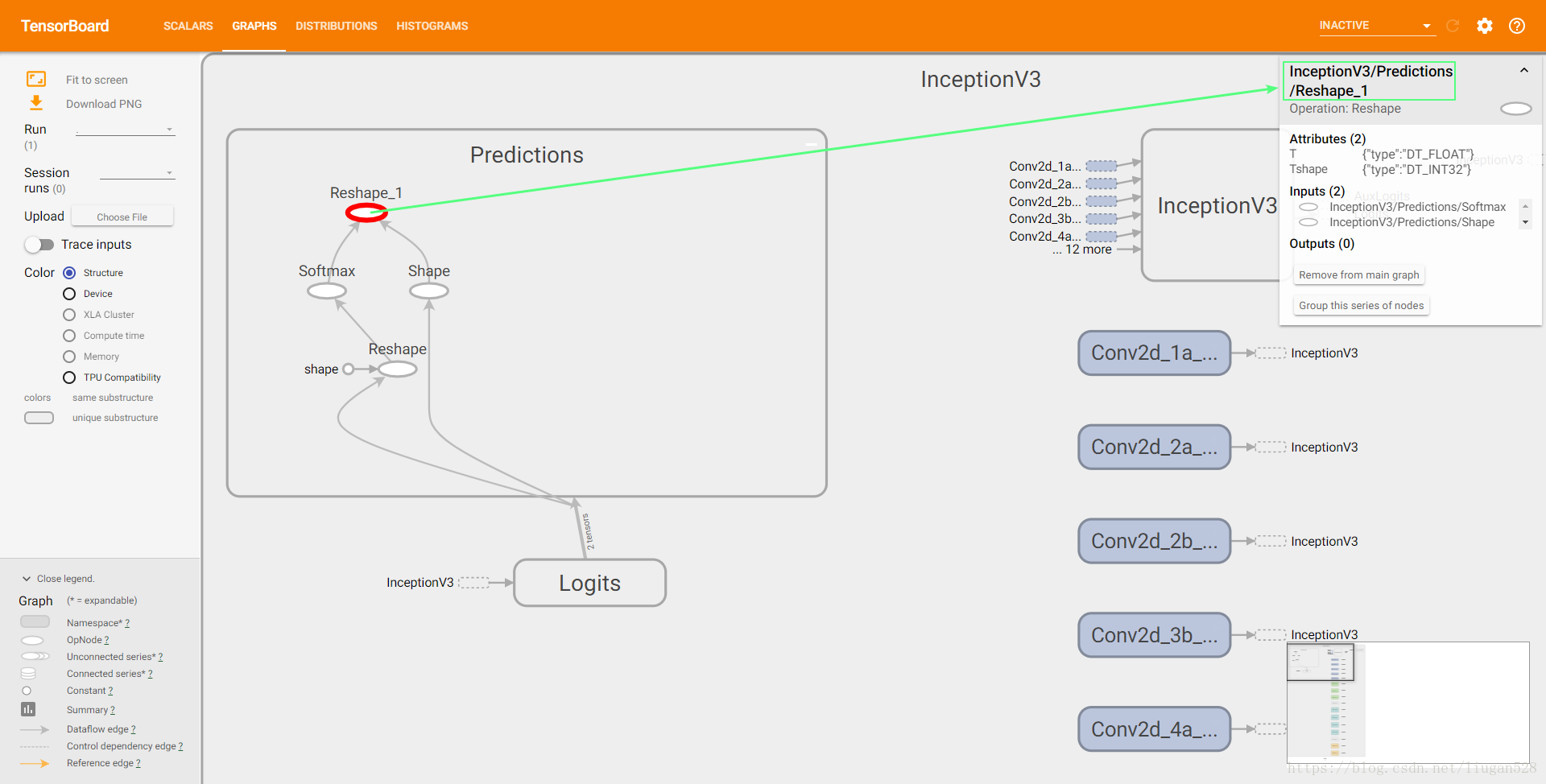This screenshot has width=1546, height=784.
Task: Switch to the SCALARS tab
Action: click(188, 26)
